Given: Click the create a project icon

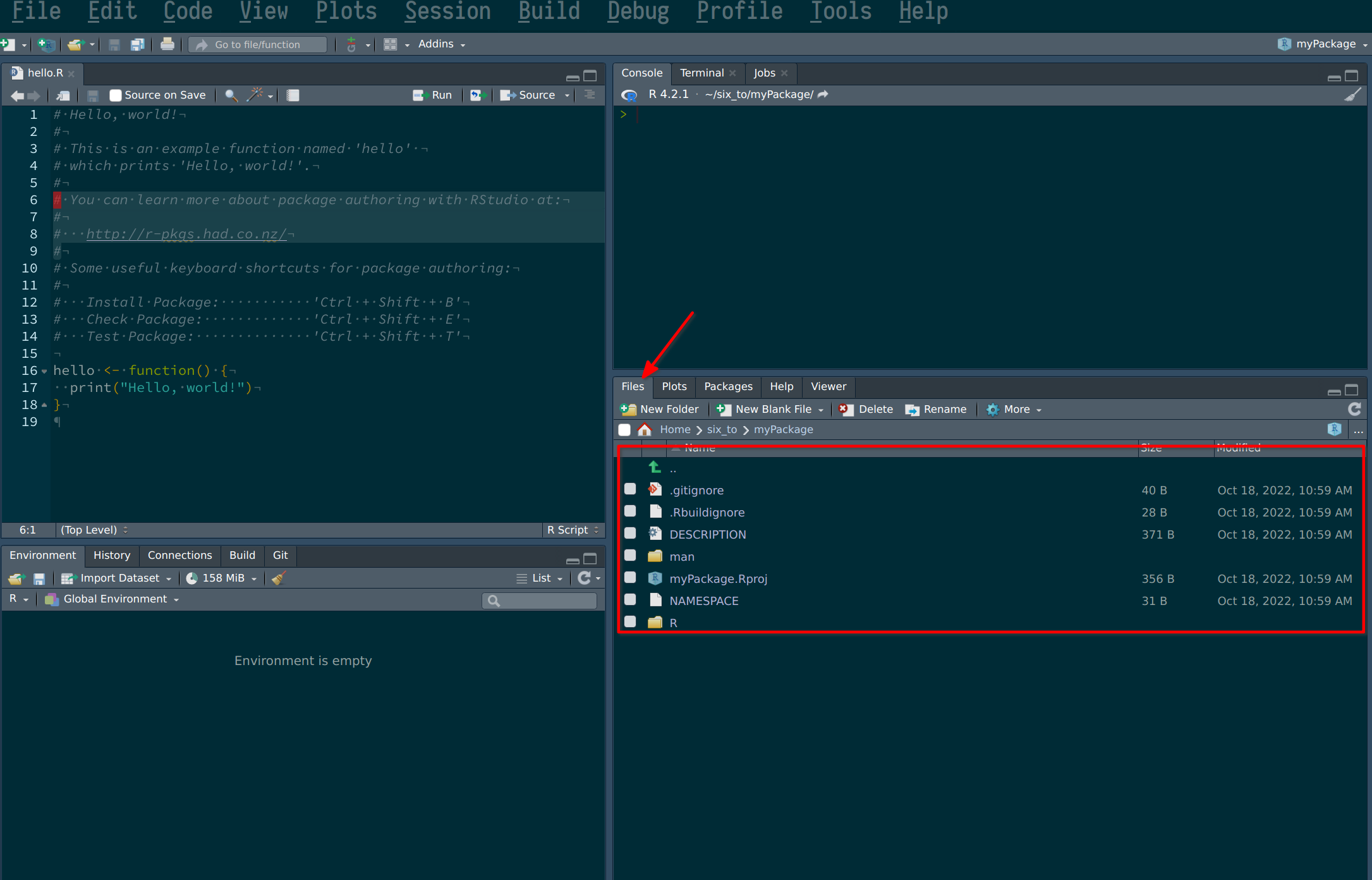Looking at the screenshot, I should click(46, 44).
